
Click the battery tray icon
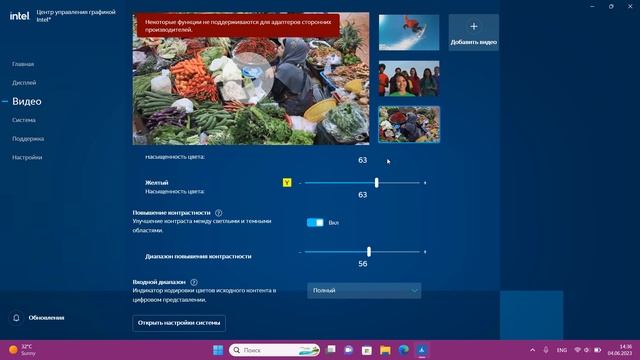coord(597,350)
